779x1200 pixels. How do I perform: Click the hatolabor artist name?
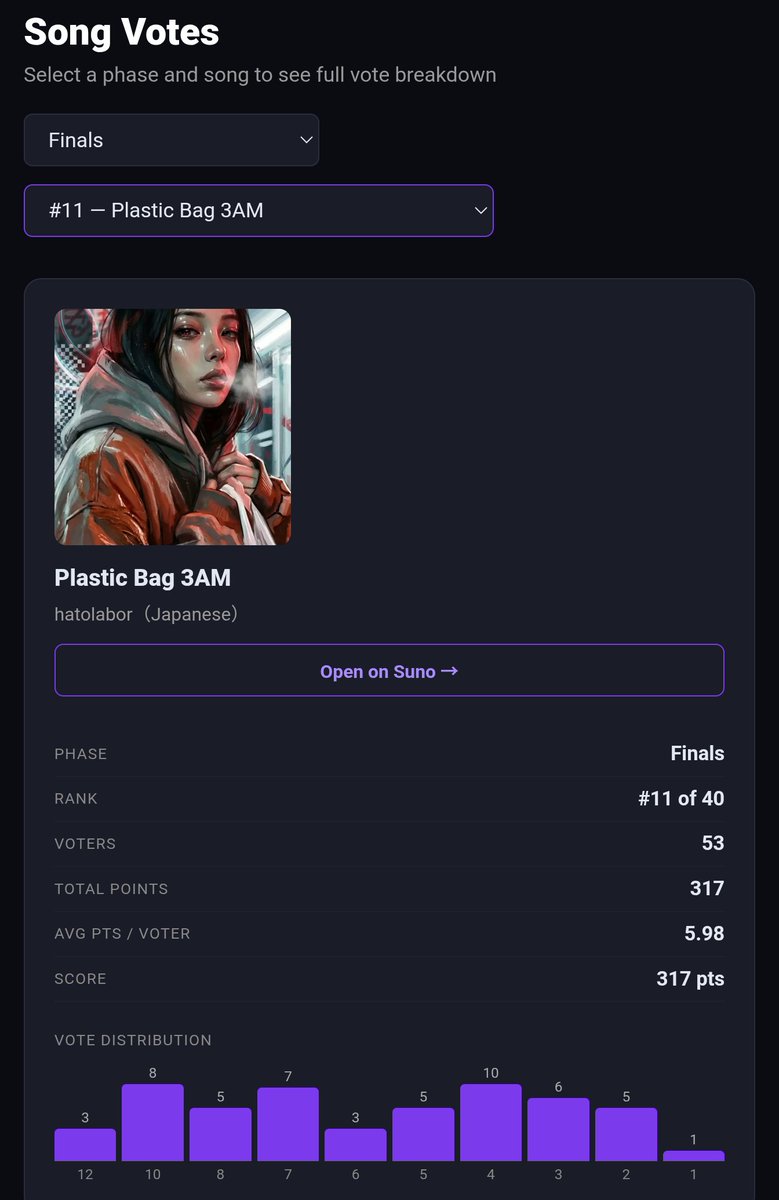point(94,614)
